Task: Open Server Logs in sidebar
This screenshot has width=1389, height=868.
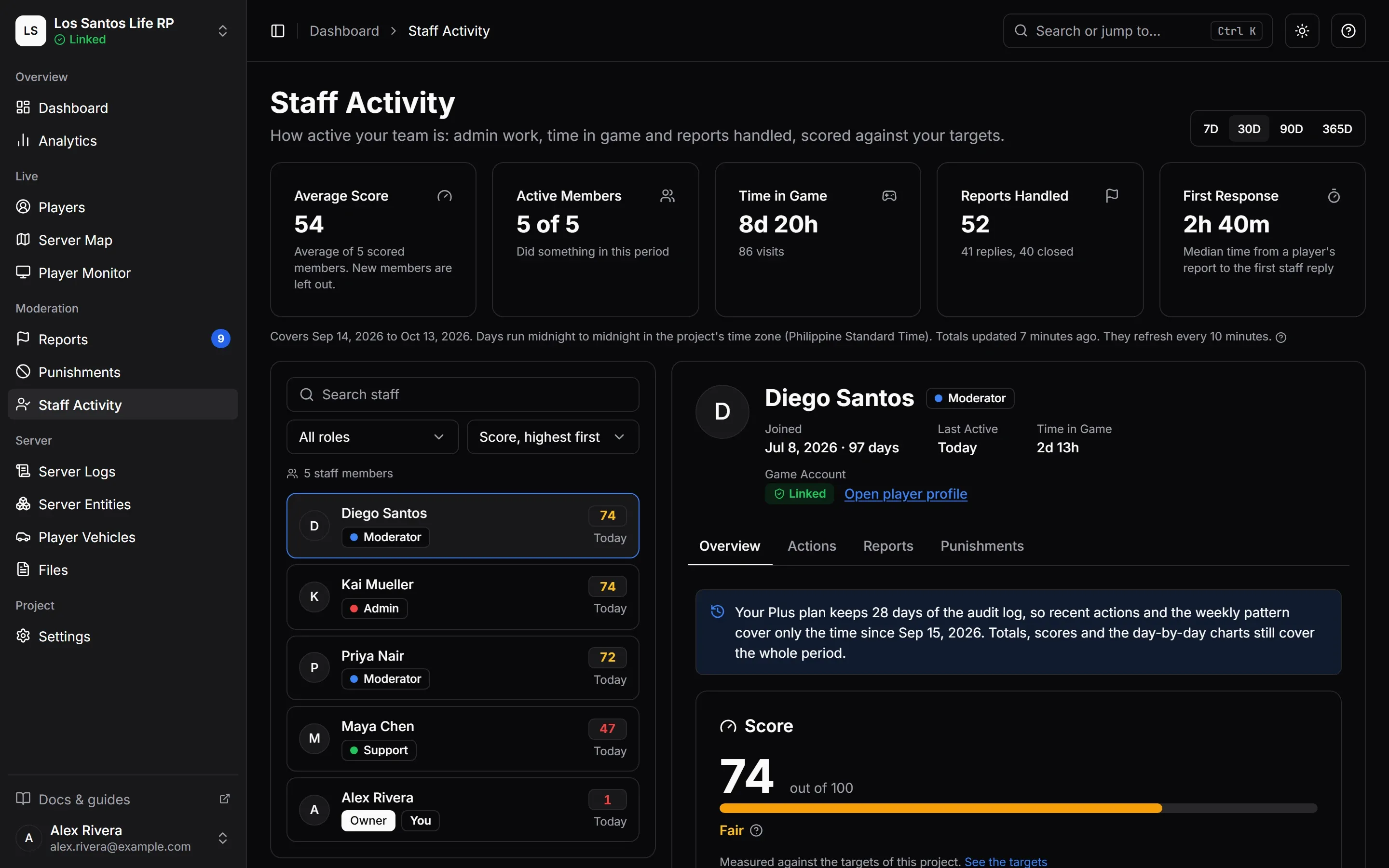Action: click(123, 471)
